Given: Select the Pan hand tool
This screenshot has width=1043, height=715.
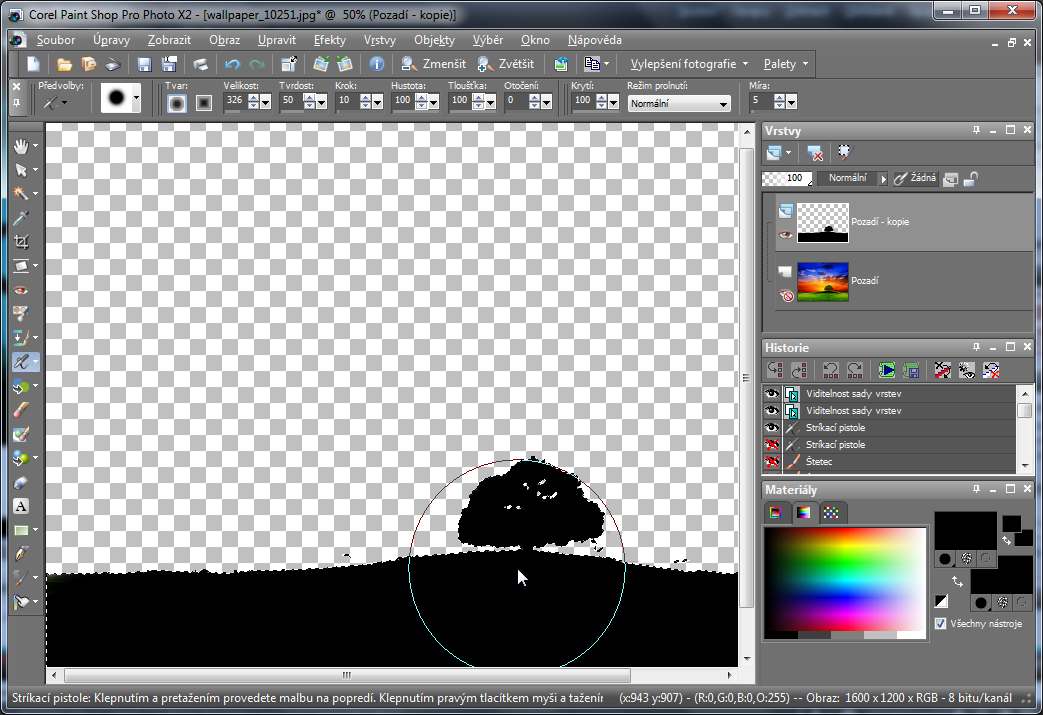Looking at the screenshot, I should tap(21, 146).
